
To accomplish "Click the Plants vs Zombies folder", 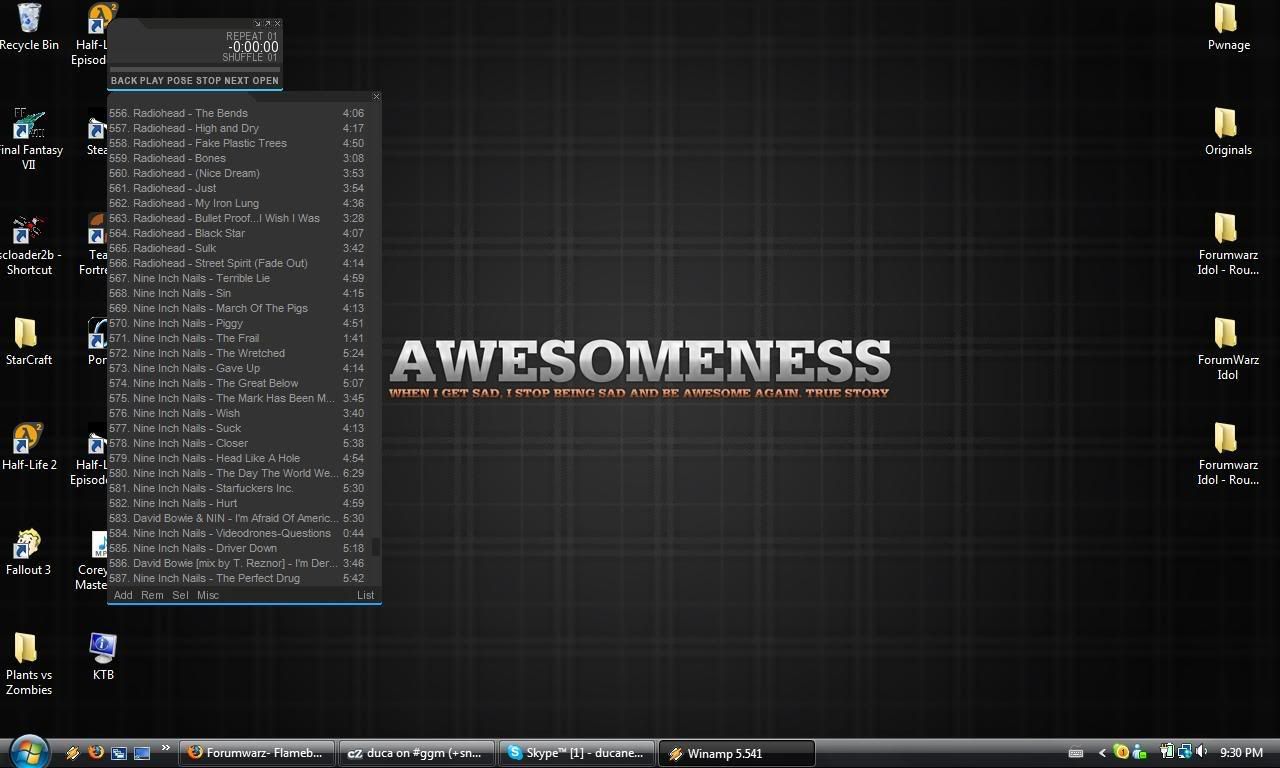I will point(28,664).
